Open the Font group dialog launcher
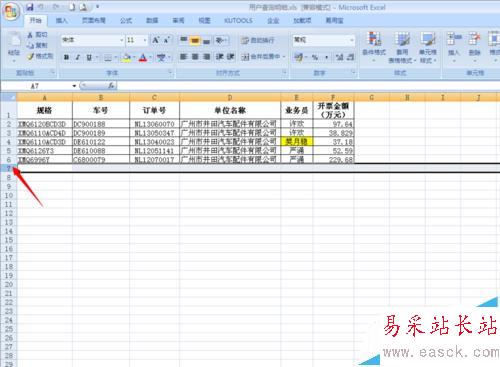Image resolution: width=500 pixels, height=367 pixels. click(170, 72)
